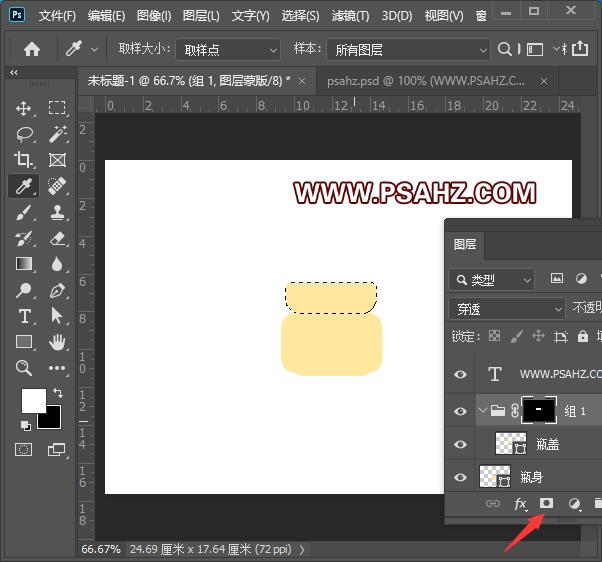Screen dimensions: 602x562
Task: Collapse the 组 1 group arrow
Action: click(482, 410)
